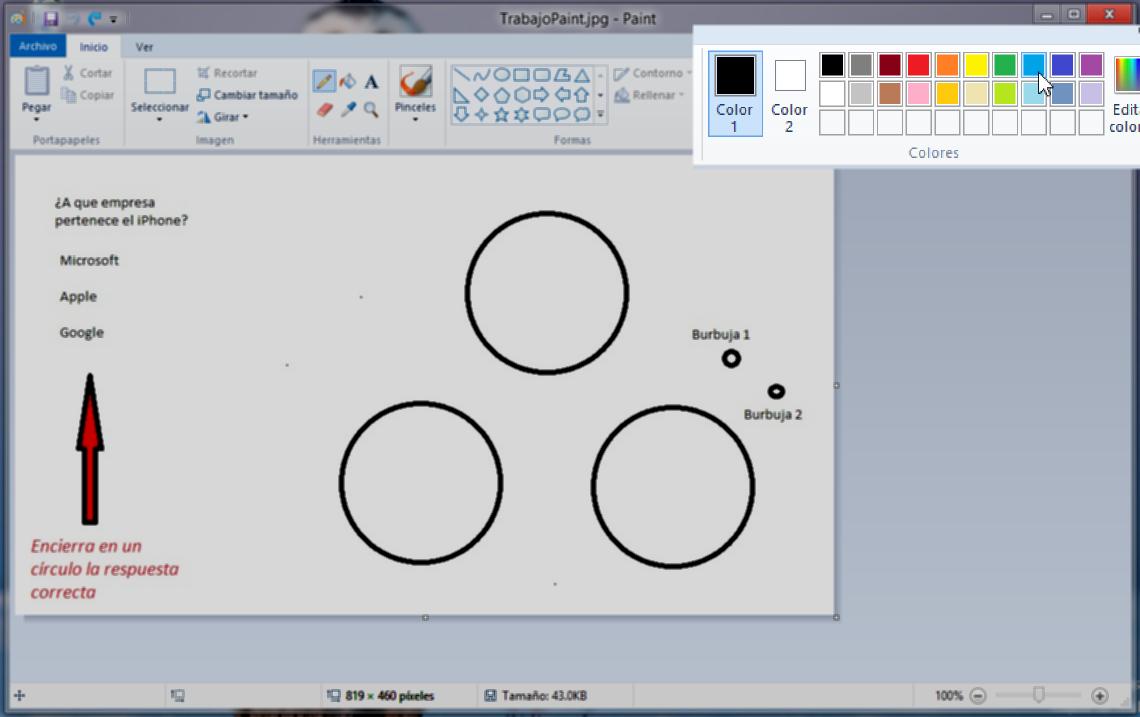
Task: Switch to the Ver tab
Action: (144, 47)
